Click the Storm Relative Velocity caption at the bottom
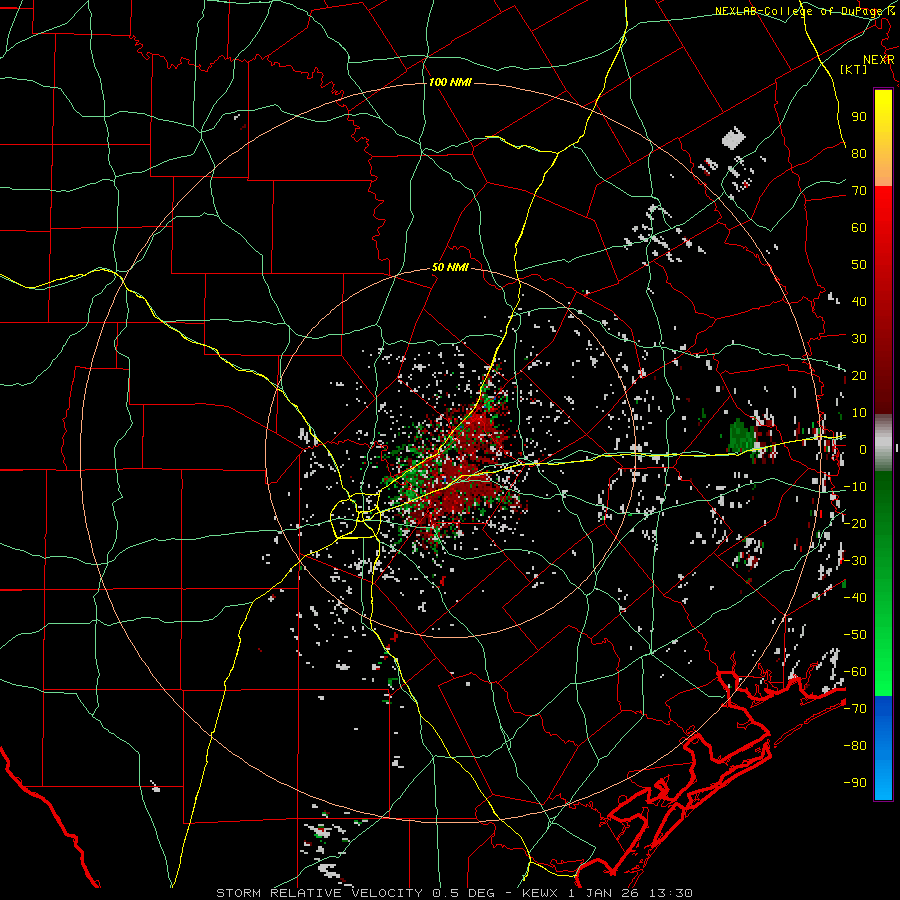Image resolution: width=900 pixels, height=900 pixels. [x=454, y=893]
